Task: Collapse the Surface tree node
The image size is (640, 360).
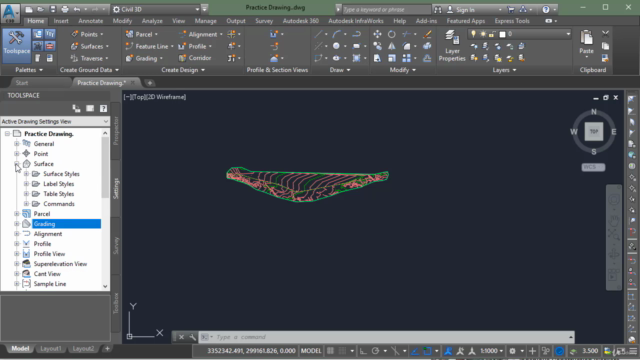Action: coord(17,164)
